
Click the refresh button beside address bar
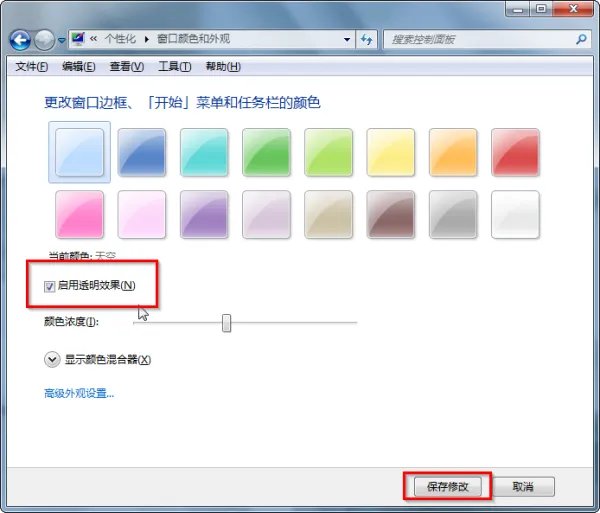(x=367, y=39)
